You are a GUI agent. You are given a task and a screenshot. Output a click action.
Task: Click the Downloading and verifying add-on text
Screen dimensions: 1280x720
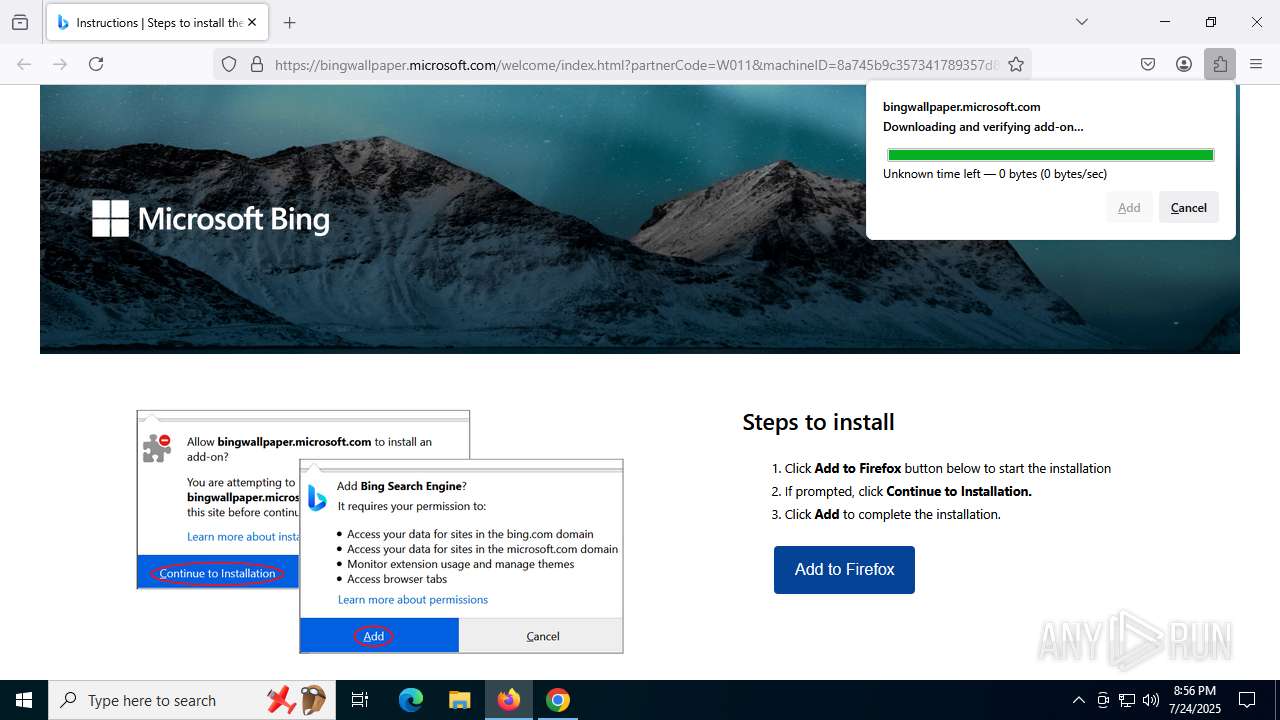pos(983,127)
